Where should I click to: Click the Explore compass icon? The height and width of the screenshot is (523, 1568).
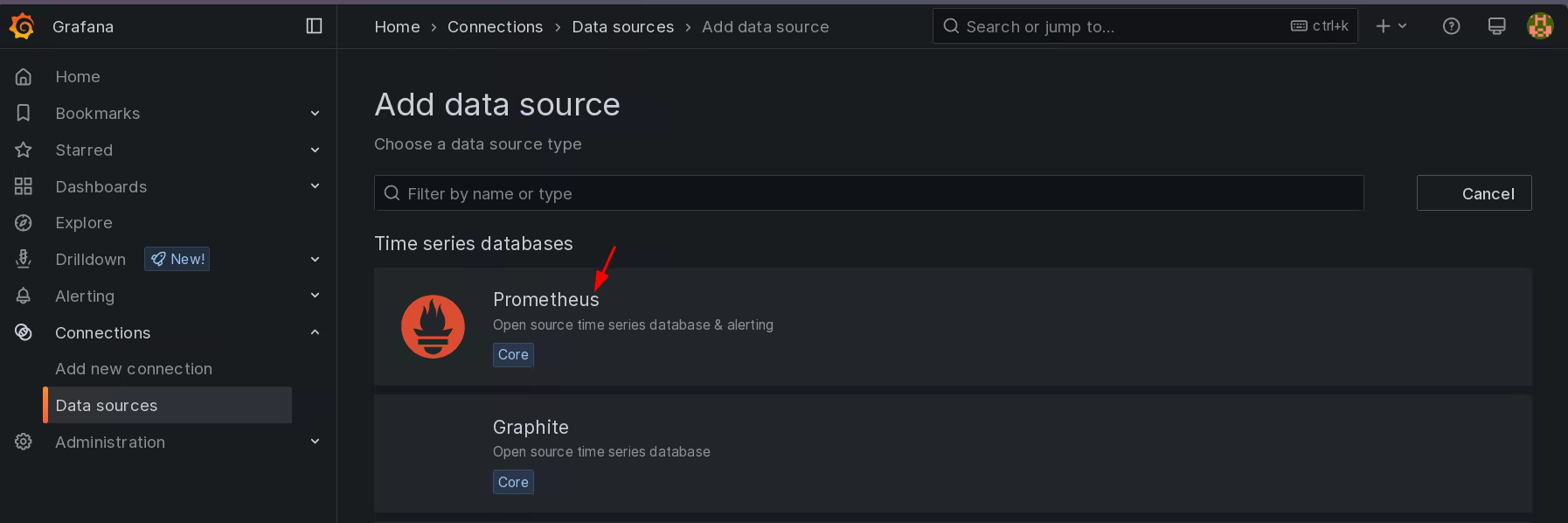24,223
